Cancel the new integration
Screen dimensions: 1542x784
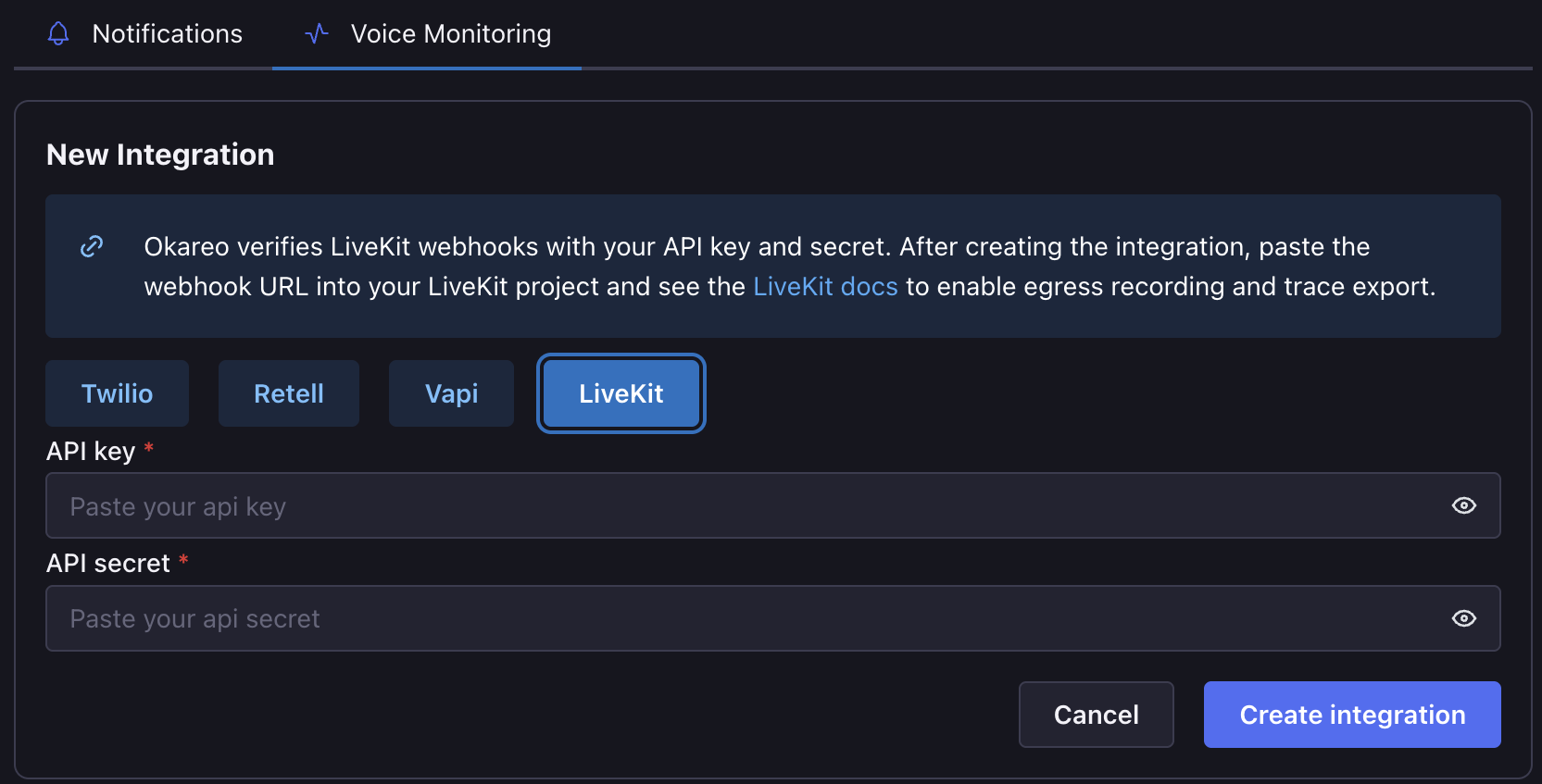pos(1097,715)
